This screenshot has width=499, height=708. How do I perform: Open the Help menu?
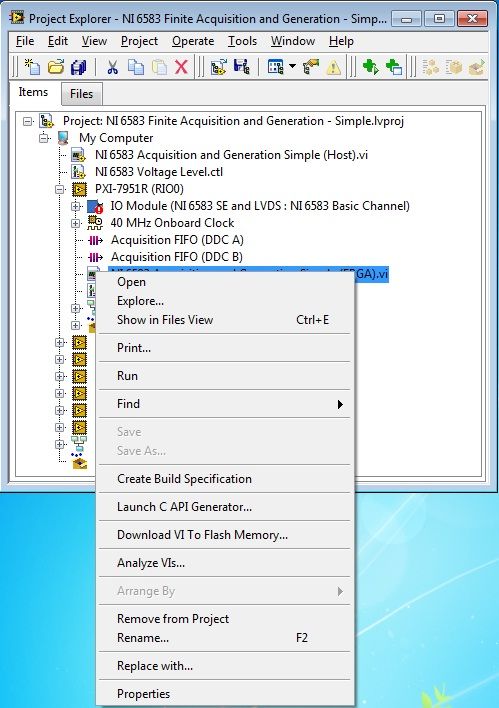click(x=341, y=41)
